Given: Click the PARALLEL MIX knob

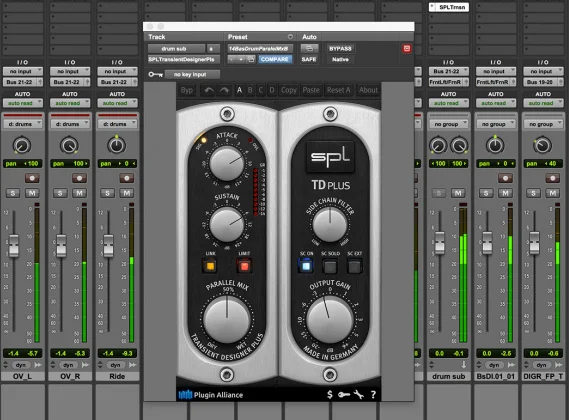Looking at the screenshot, I should [x=227, y=319].
